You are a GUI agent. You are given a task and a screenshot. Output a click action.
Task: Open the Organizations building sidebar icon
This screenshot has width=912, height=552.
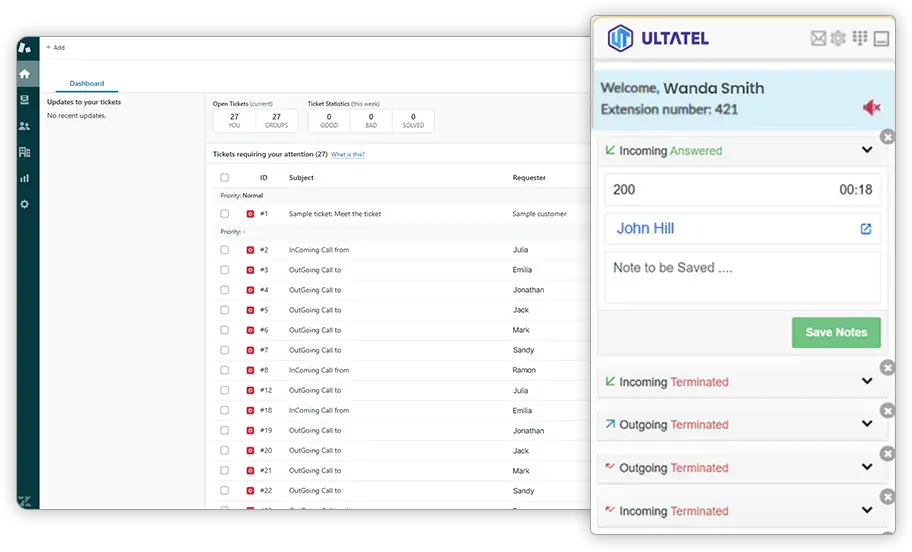click(25, 152)
